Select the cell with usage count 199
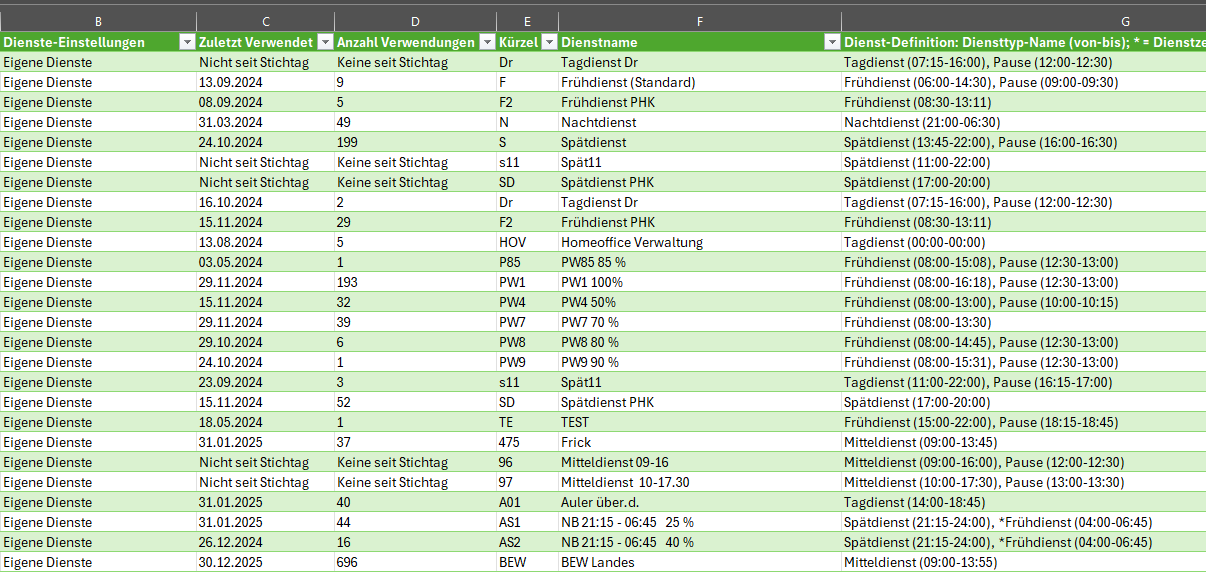This screenshot has width=1206, height=572. (347, 142)
